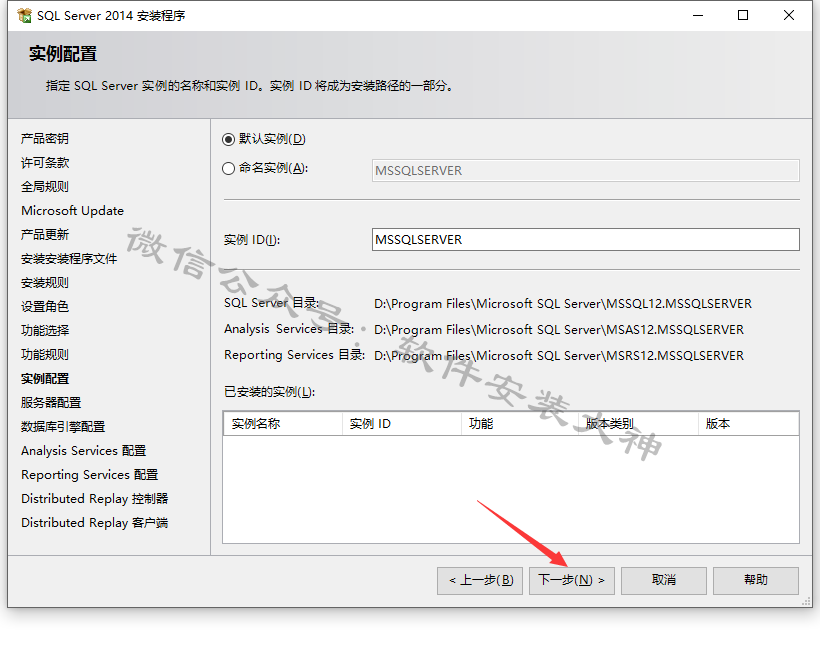820x652 pixels.
Task: Click the MSSQL12.MSSQLSERVER directory path
Action: tap(563, 304)
